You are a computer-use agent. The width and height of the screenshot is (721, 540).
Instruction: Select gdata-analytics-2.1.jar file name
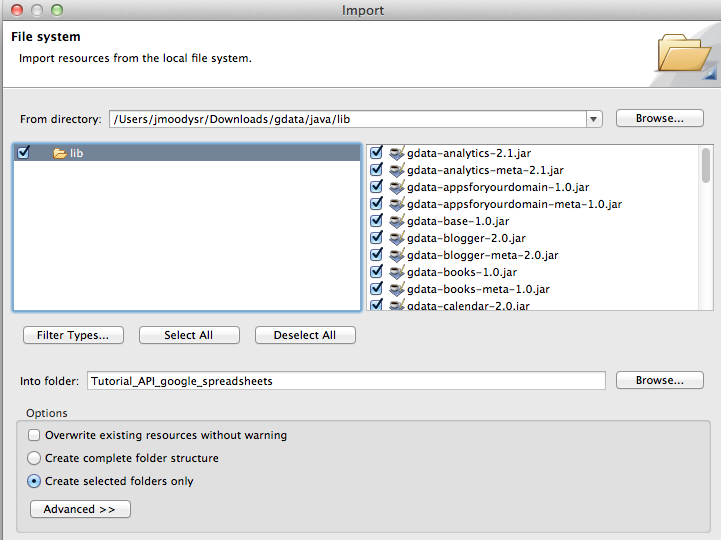[469, 153]
